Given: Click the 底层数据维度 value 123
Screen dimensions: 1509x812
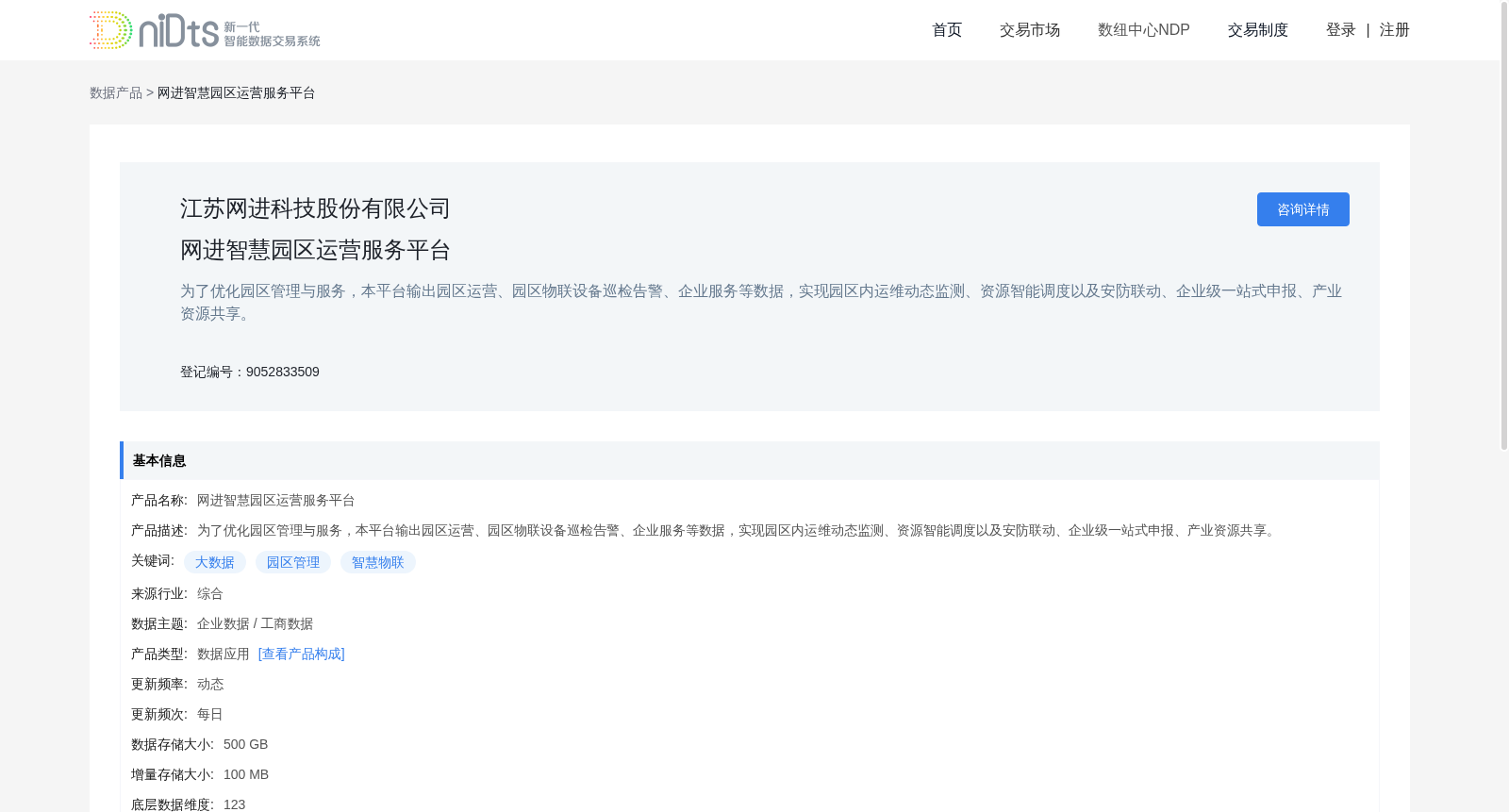Looking at the screenshot, I should tap(235, 804).
